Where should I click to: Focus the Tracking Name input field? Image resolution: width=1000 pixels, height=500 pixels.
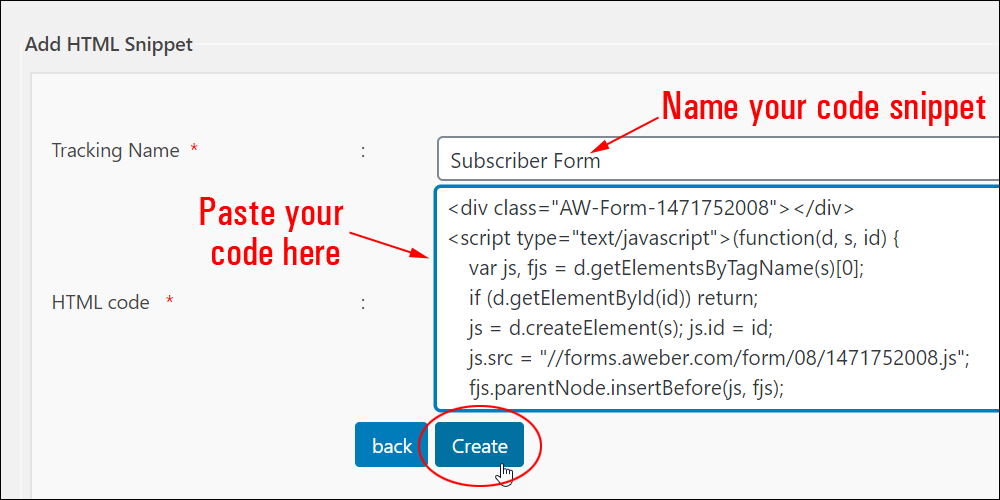point(718,159)
